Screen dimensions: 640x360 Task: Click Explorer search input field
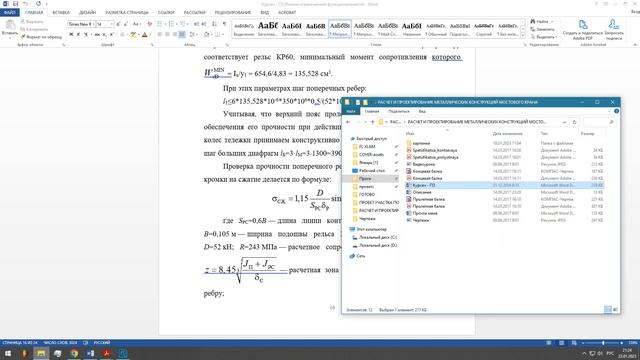[x=599, y=122]
